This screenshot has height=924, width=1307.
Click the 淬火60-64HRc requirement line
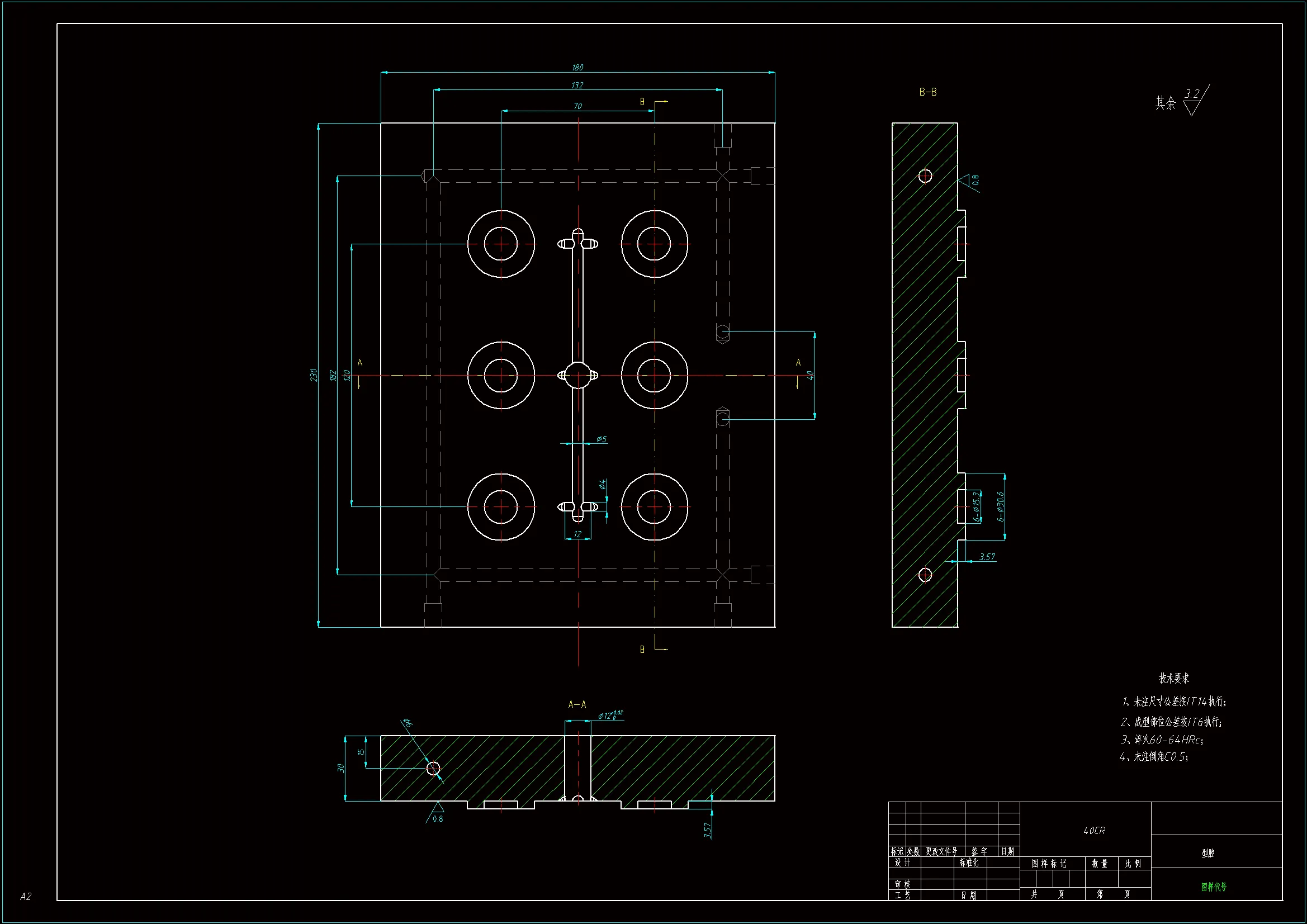1162,740
